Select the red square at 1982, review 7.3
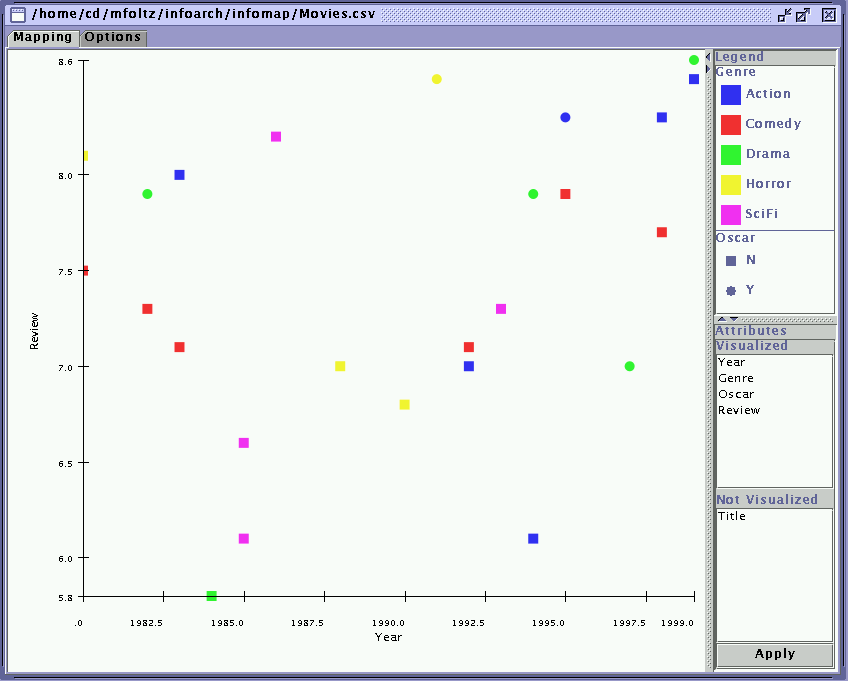This screenshot has width=848, height=681. [147, 309]
